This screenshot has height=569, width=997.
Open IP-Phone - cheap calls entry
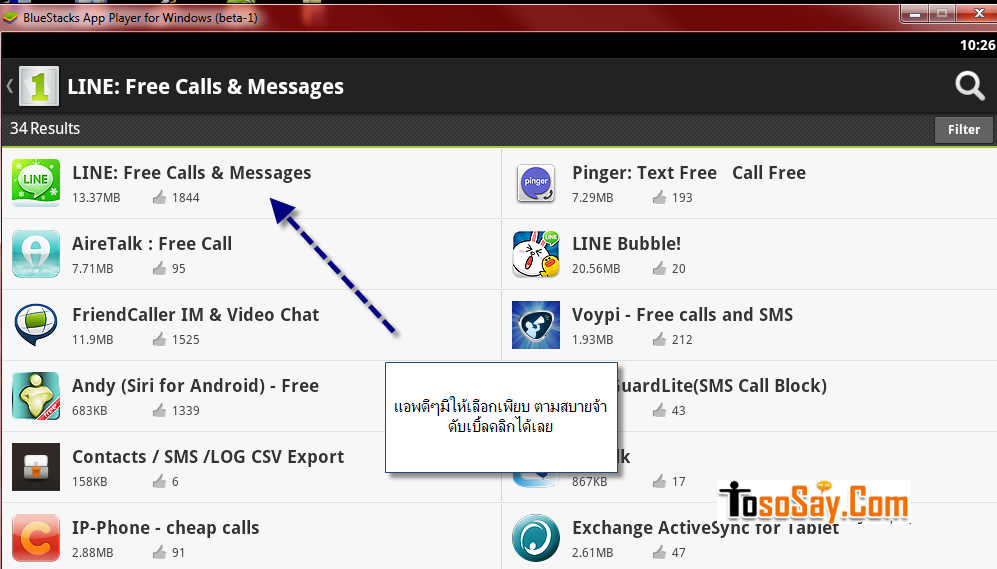tap(165, 528)
